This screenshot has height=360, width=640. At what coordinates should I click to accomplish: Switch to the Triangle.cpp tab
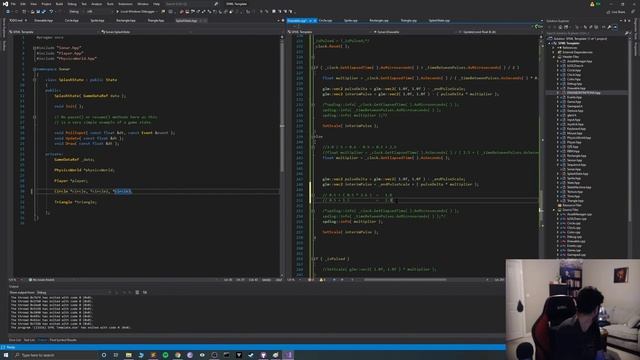click(x=409, y=20)
